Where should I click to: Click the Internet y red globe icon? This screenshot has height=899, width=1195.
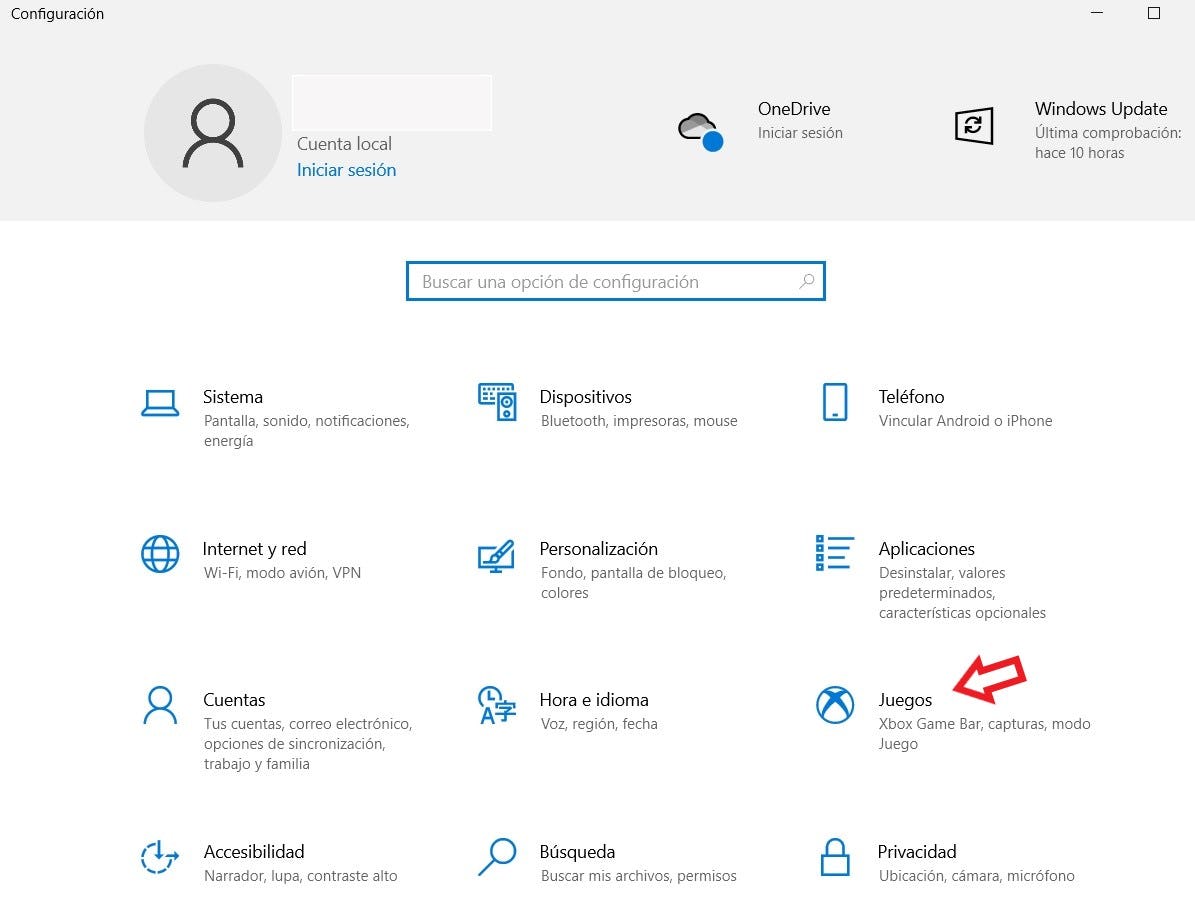click(x=160, y=556)
